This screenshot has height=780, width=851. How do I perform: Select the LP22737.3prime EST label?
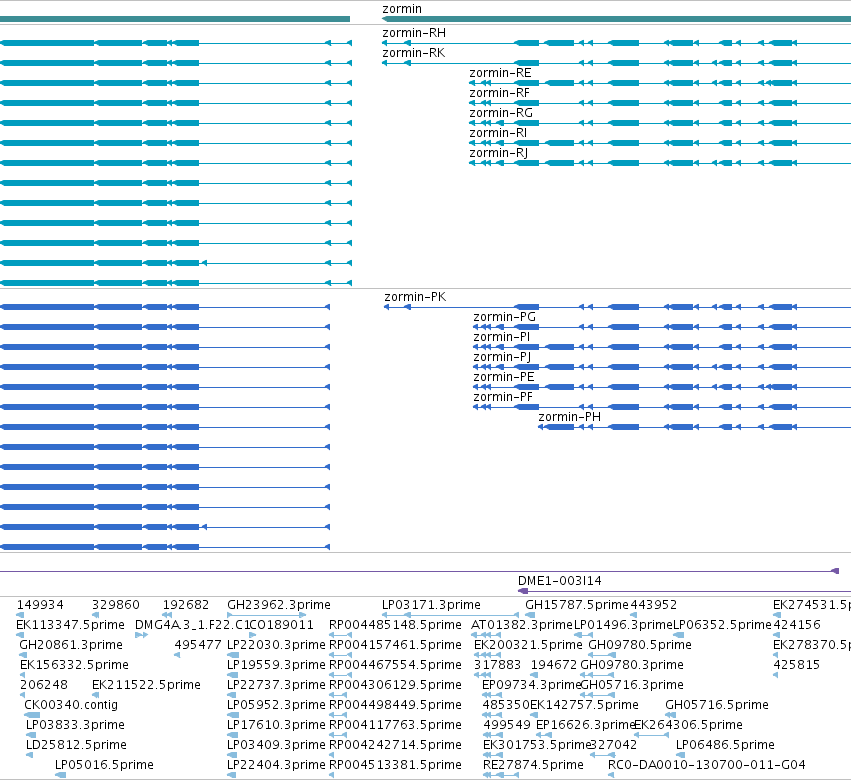tap(276, 685)
